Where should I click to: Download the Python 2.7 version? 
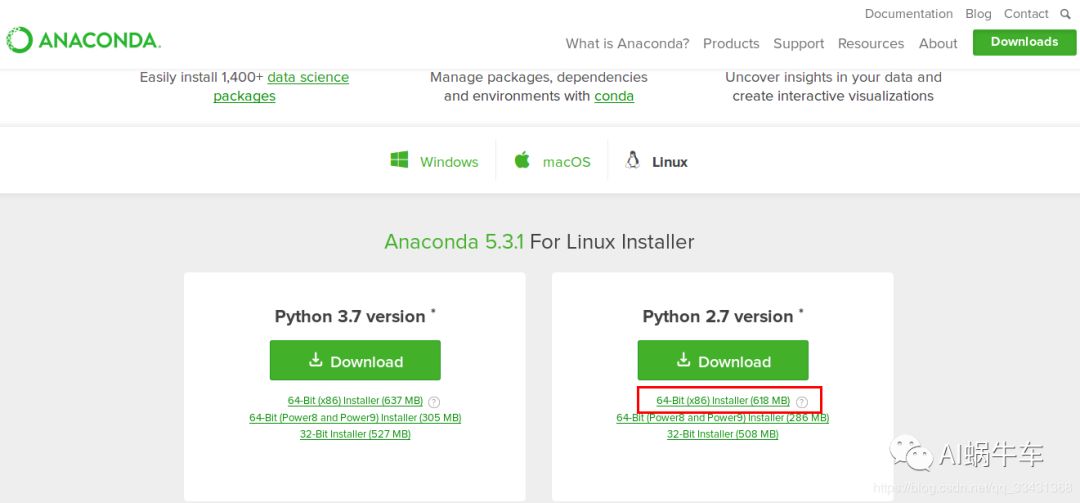(x=723, y=360)
